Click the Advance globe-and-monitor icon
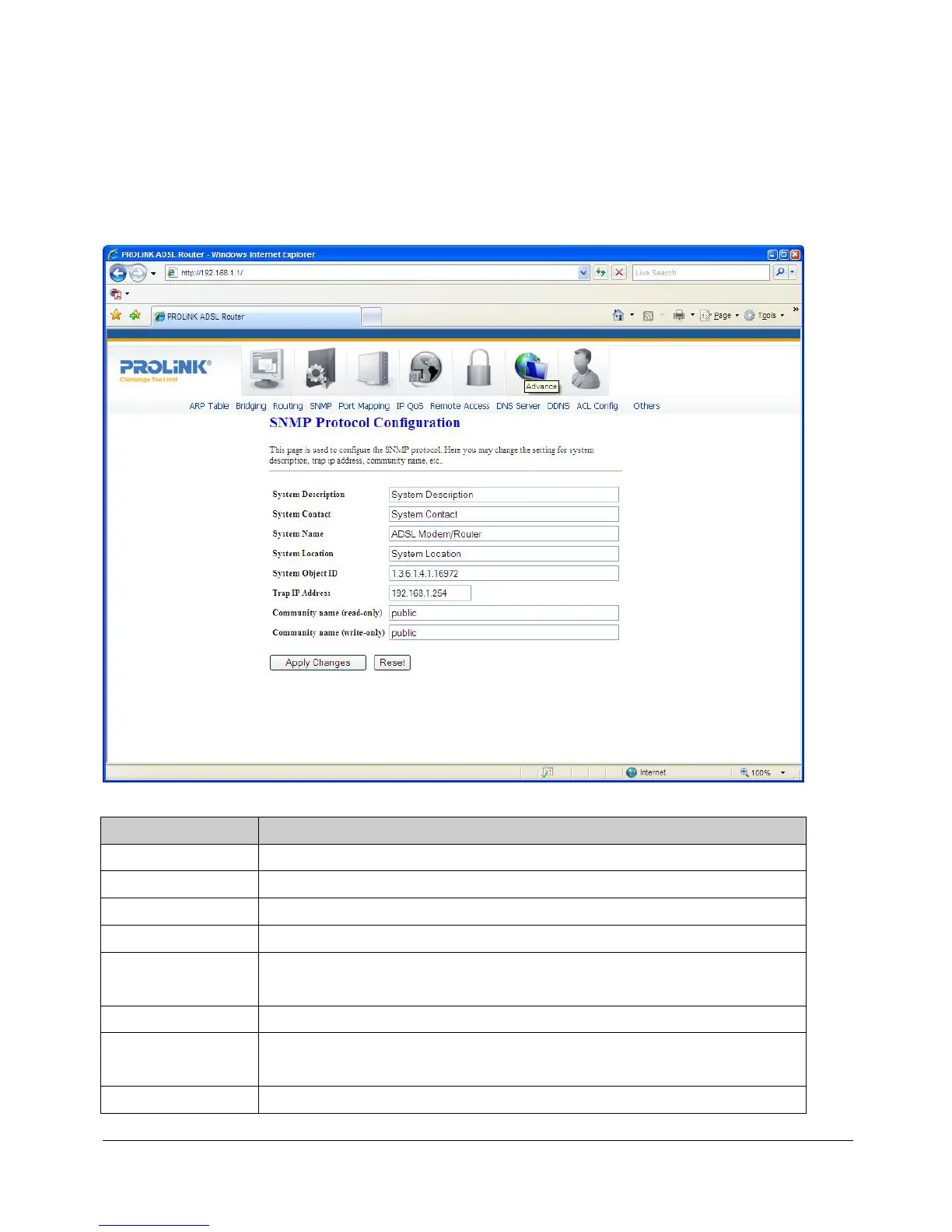952x1232 pixels. (532, 368)
